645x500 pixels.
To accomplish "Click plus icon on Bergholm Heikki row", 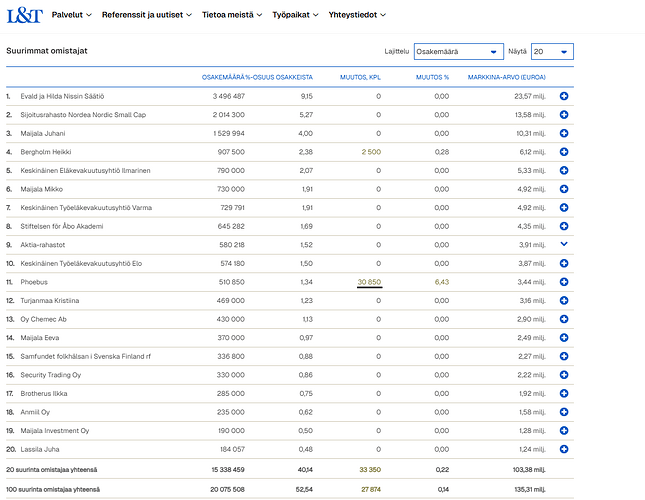I will (564, 152).
